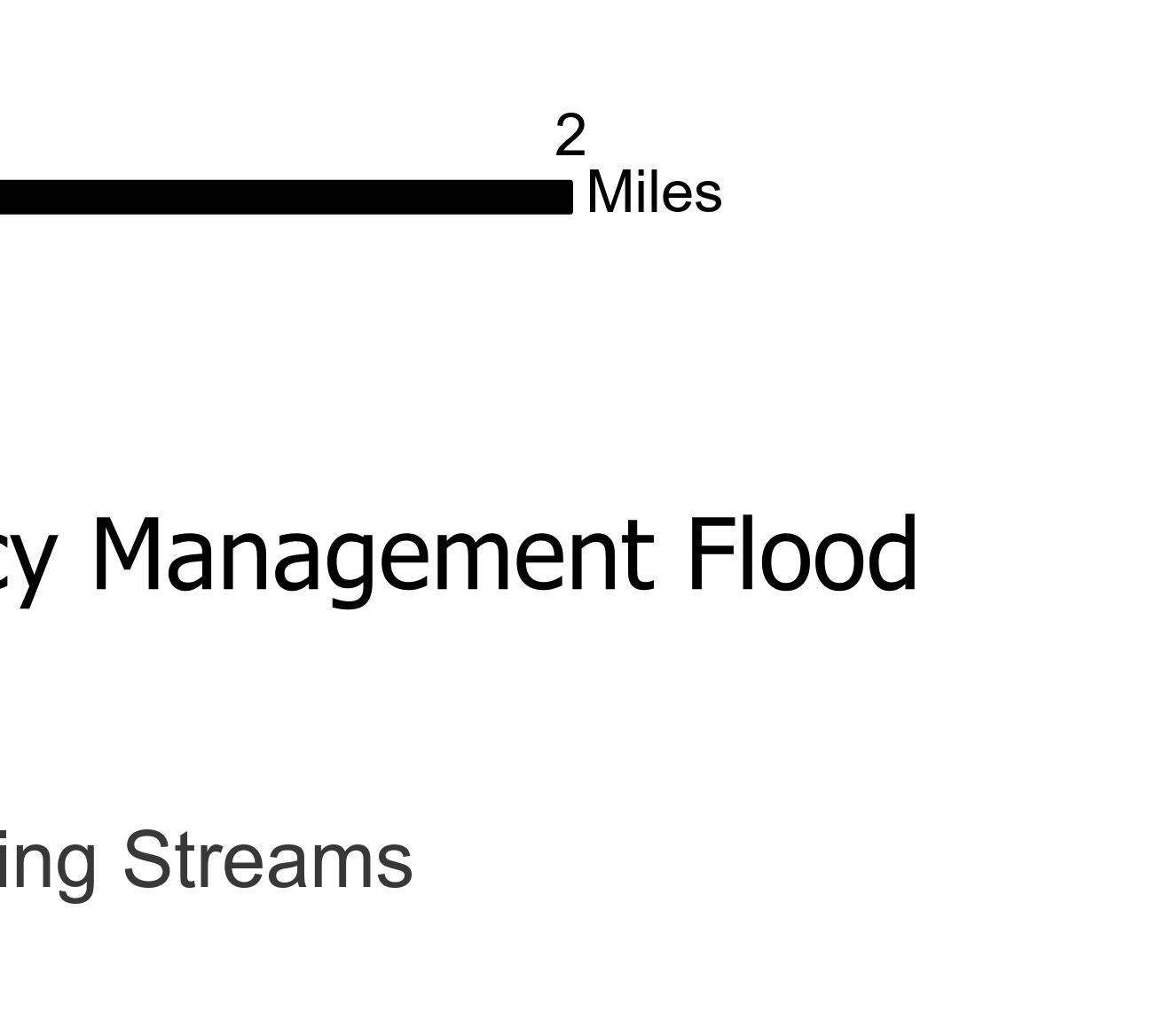
Task: Click the right end of the scale bar
Action: point(569,197)
